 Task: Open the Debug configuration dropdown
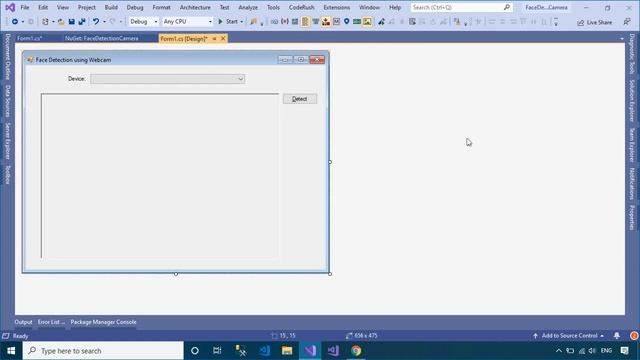(x=143, y=22)
